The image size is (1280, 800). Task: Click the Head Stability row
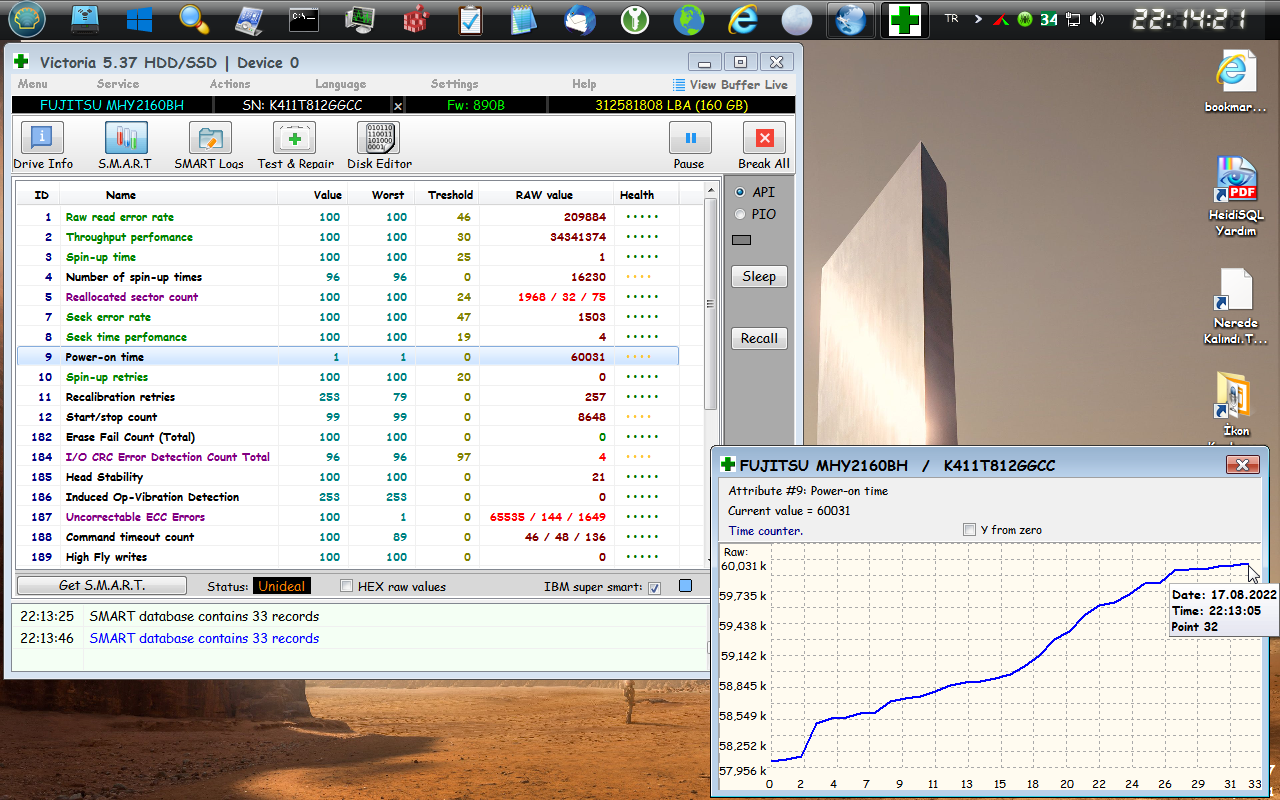click(348, 477)
